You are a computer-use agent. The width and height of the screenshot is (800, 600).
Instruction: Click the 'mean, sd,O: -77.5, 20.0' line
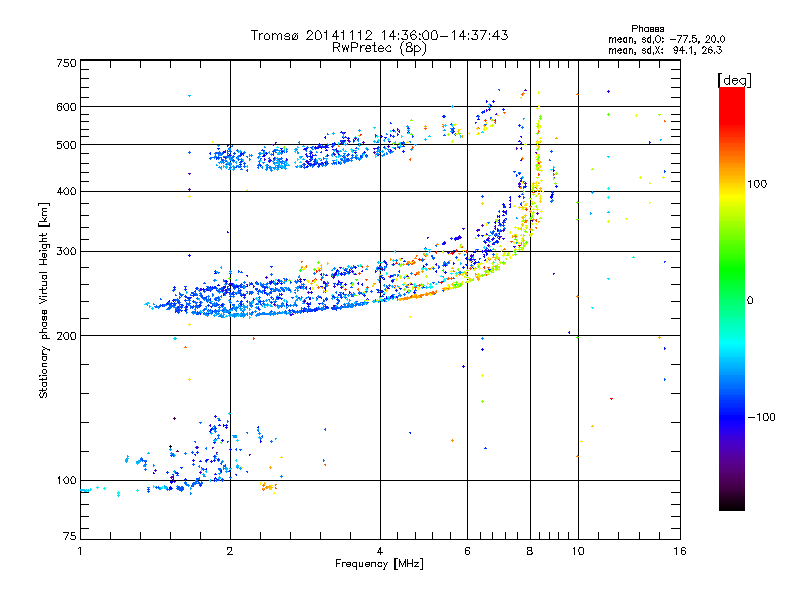666,39
